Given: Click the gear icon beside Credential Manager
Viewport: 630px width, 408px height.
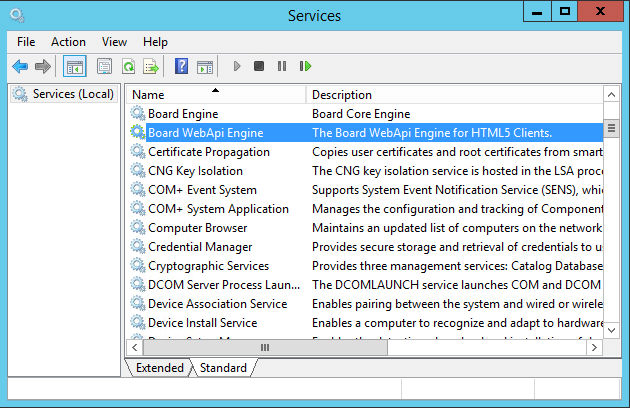Looking at the screenshot, I should coord(138,246).
